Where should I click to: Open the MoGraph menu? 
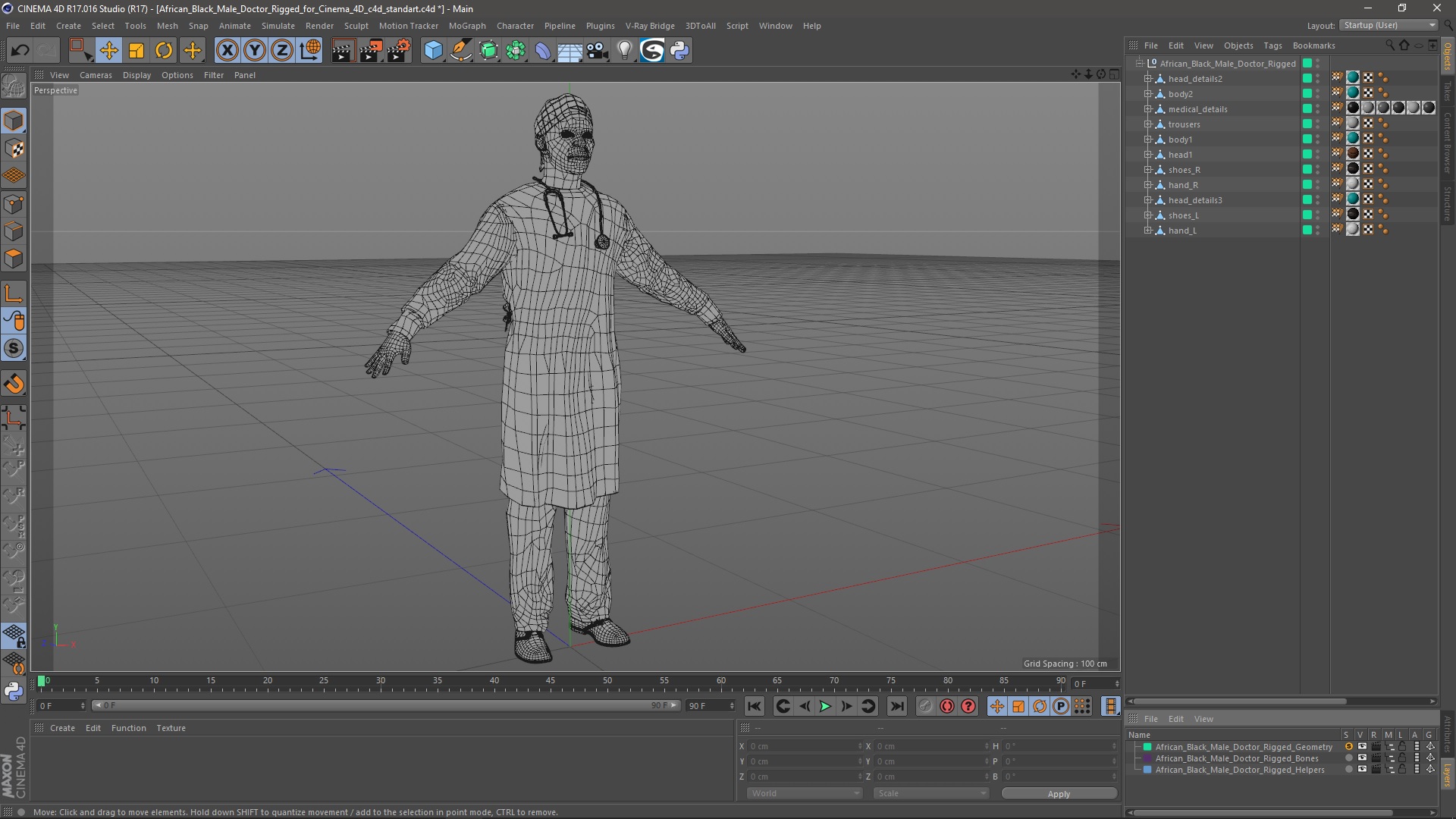point(467,26)
